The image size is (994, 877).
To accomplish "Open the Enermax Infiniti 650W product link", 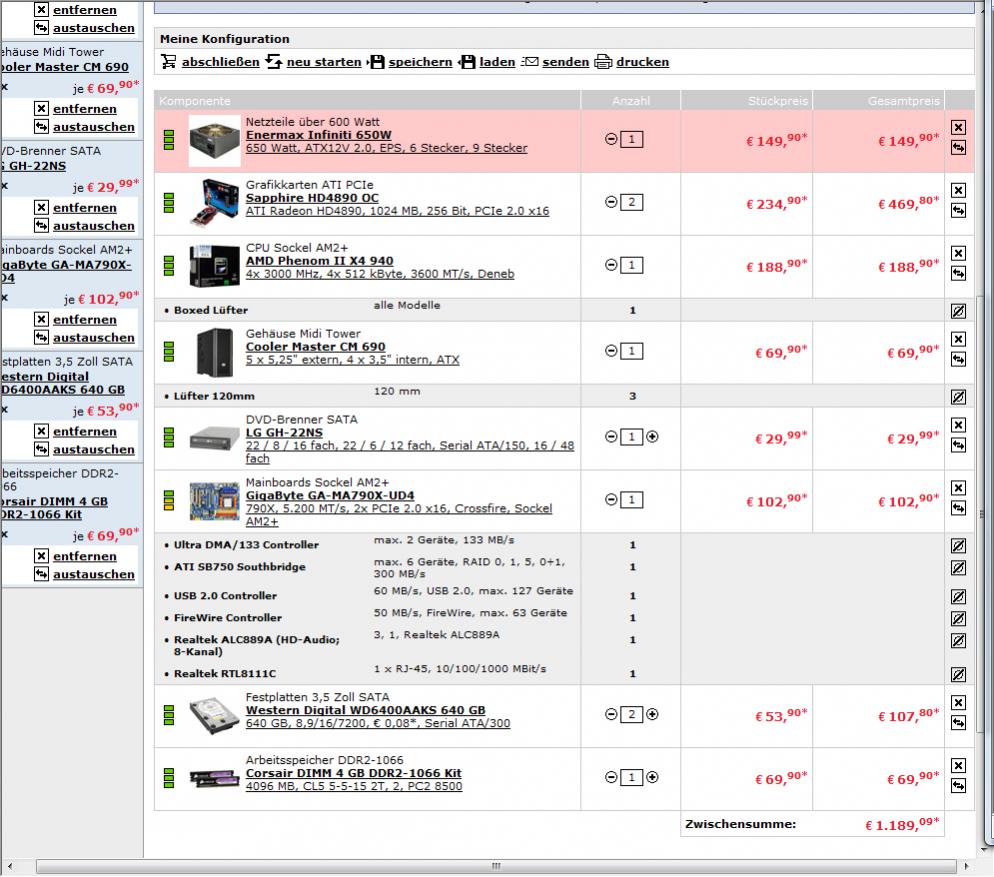I will tap(319, 135).
